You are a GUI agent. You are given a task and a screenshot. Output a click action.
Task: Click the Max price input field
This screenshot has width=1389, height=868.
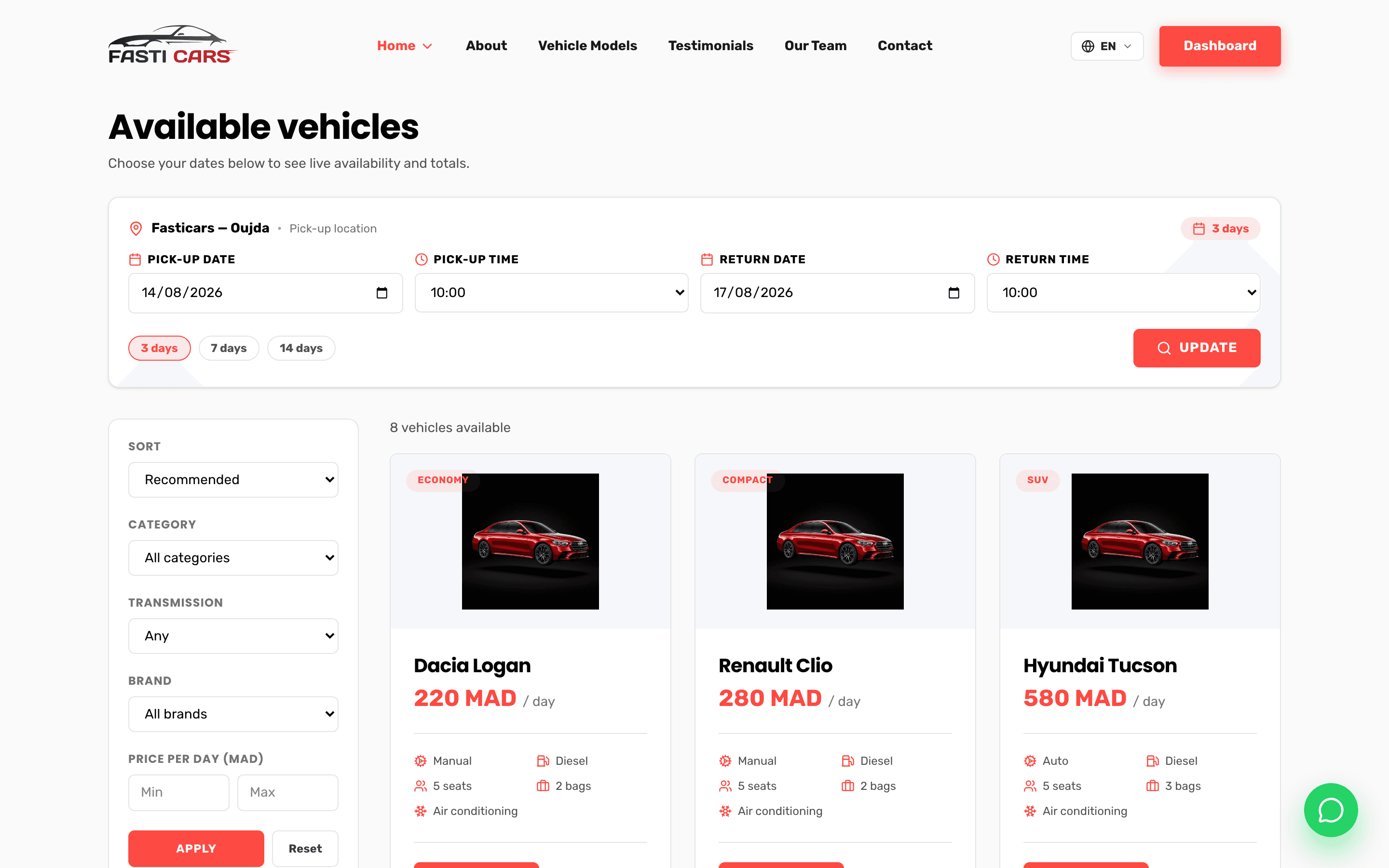coord(287,792)
